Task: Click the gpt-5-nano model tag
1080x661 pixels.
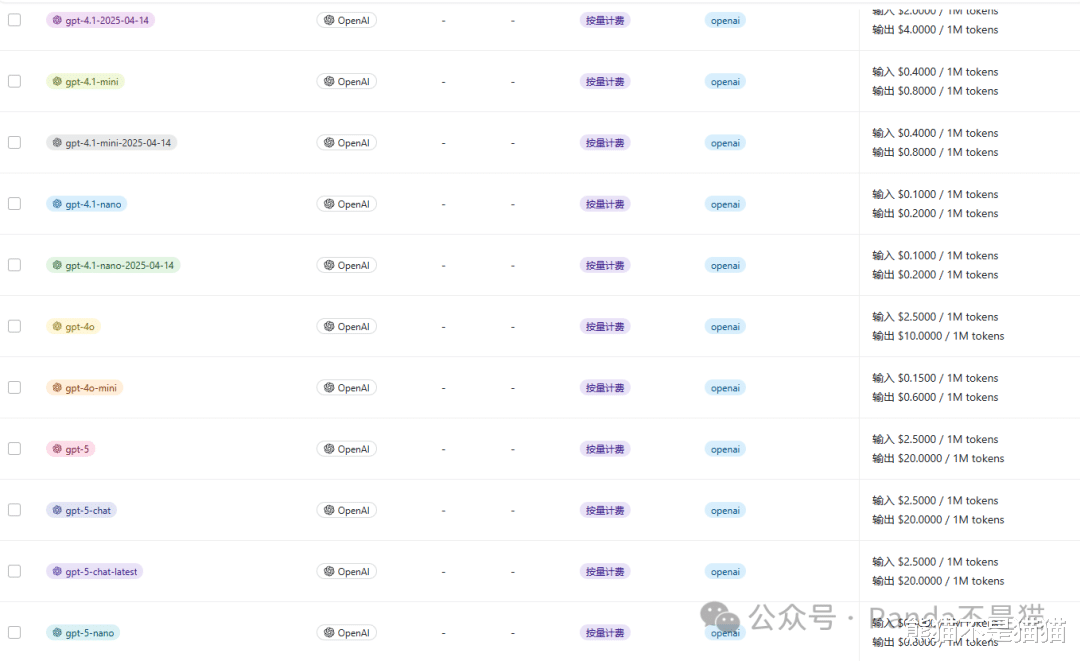Action: click(83, 633)
